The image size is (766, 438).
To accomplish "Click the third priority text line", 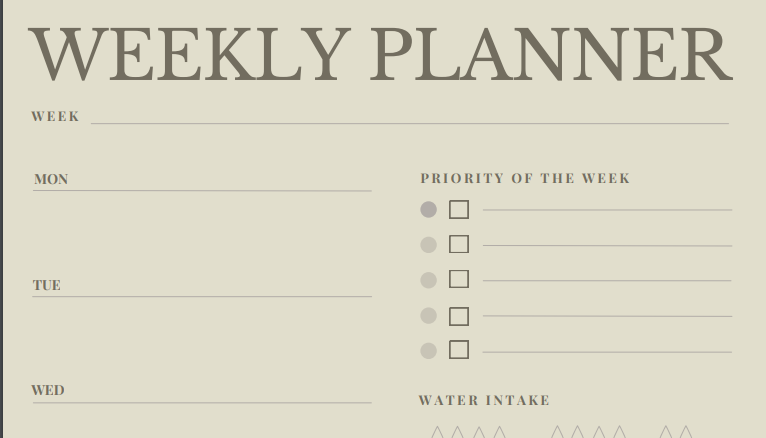I will [x=607, y=280].
